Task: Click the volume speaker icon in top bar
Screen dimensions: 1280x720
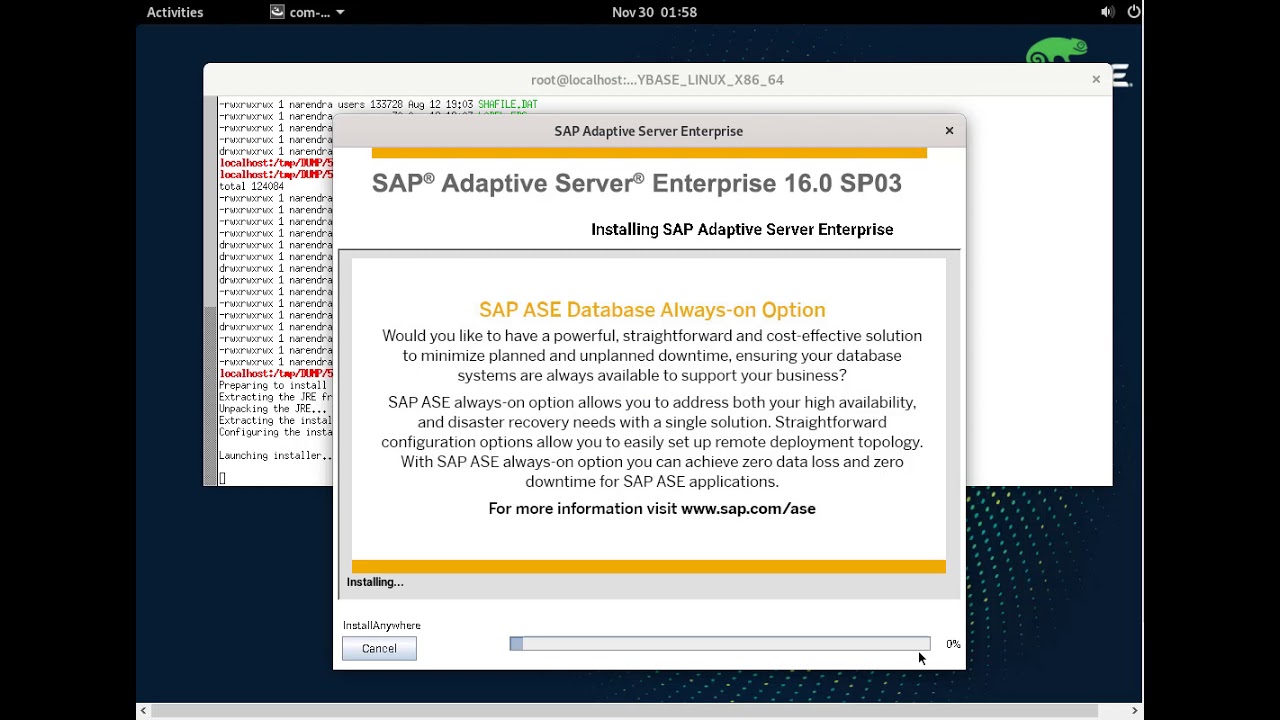Action: [x=1107, y=12]
